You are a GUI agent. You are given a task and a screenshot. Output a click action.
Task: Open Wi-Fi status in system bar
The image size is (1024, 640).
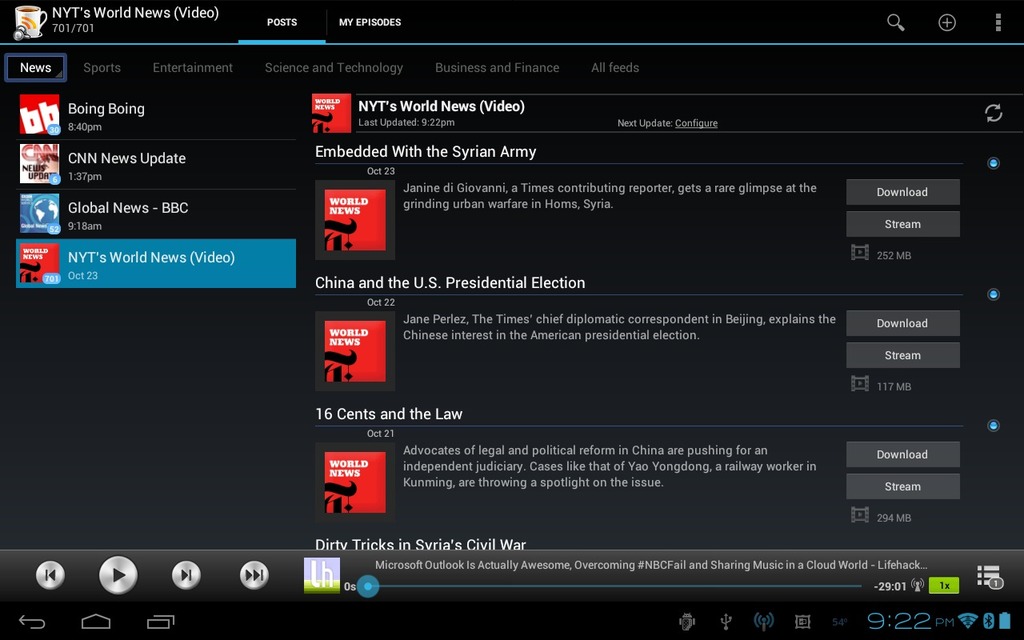click(x=968, y=620)
